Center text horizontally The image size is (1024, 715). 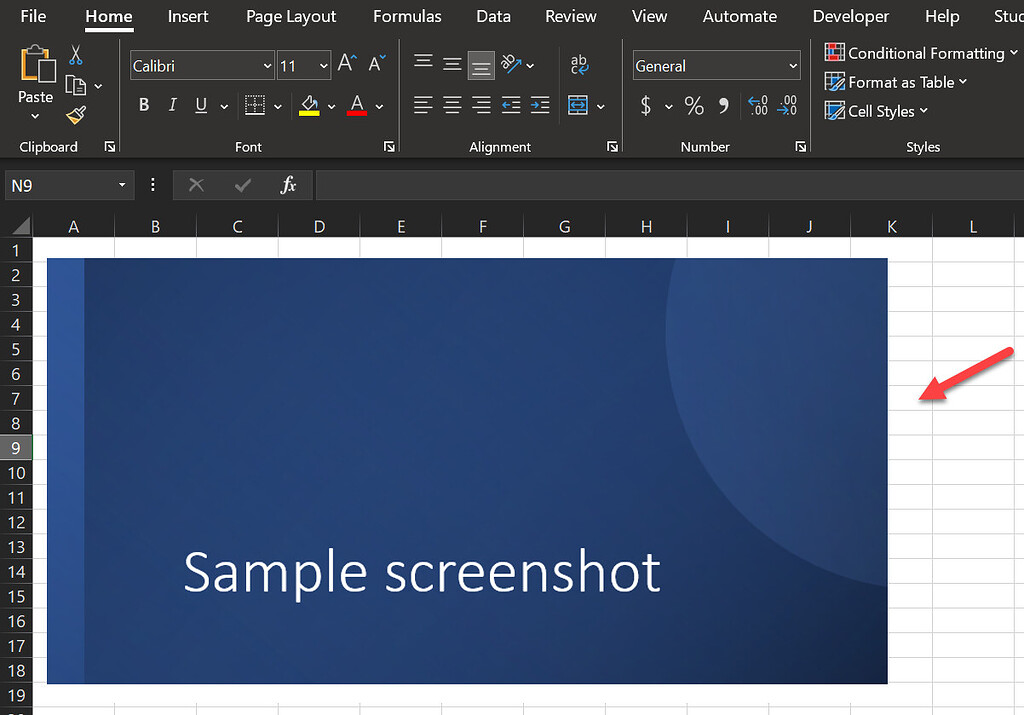[452, 105]
